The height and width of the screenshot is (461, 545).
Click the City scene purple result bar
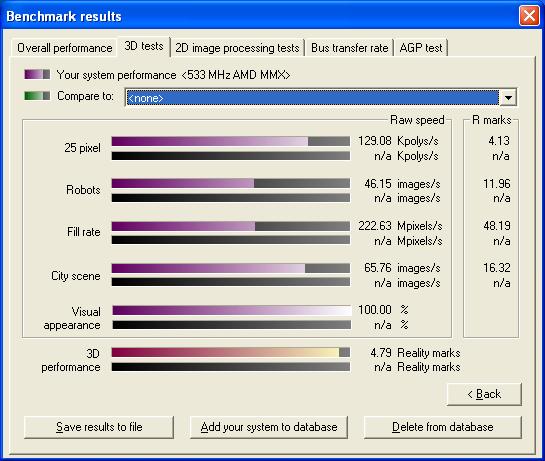coord(231,268)
